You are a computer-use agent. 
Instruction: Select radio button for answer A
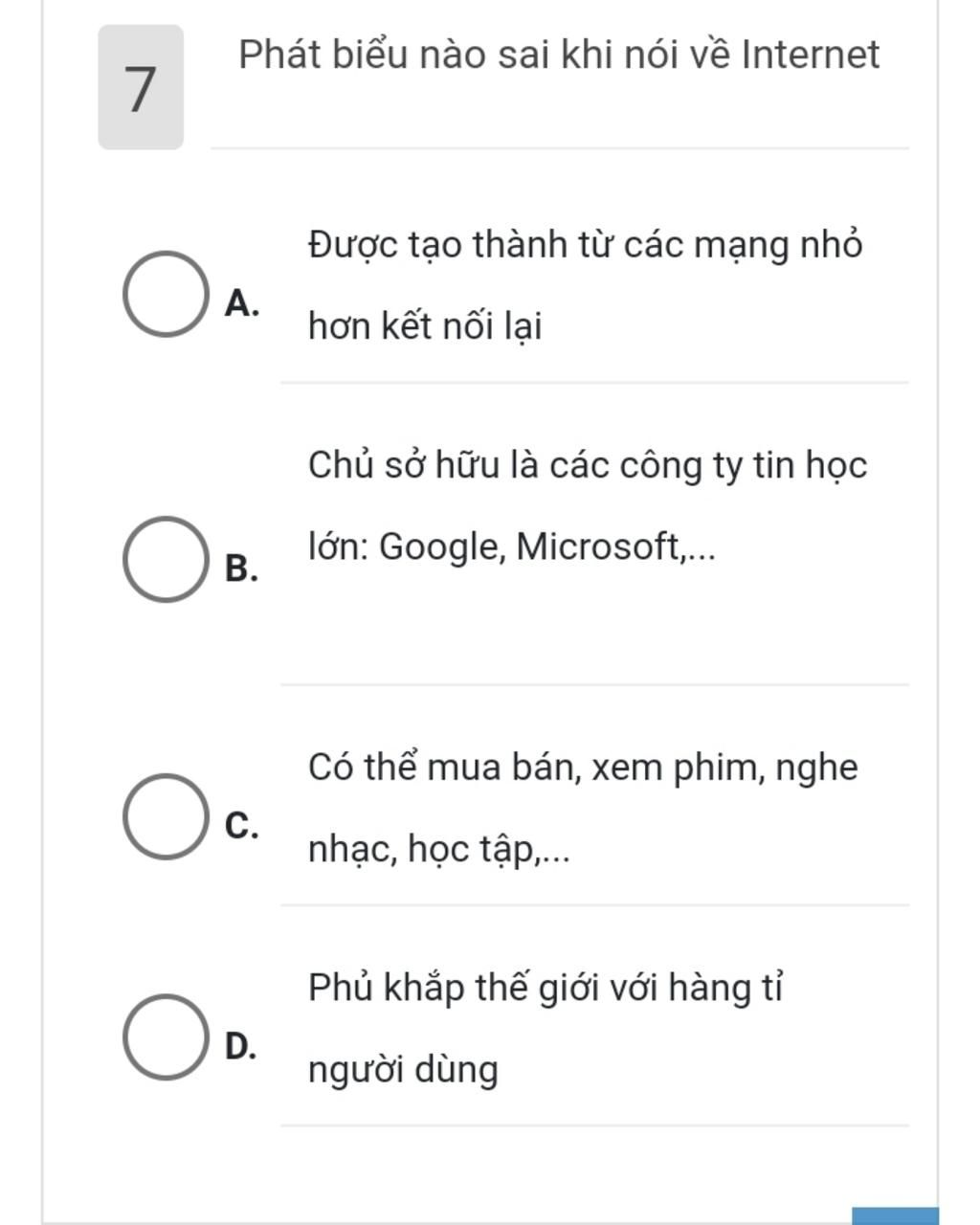(x=166, y=294)
